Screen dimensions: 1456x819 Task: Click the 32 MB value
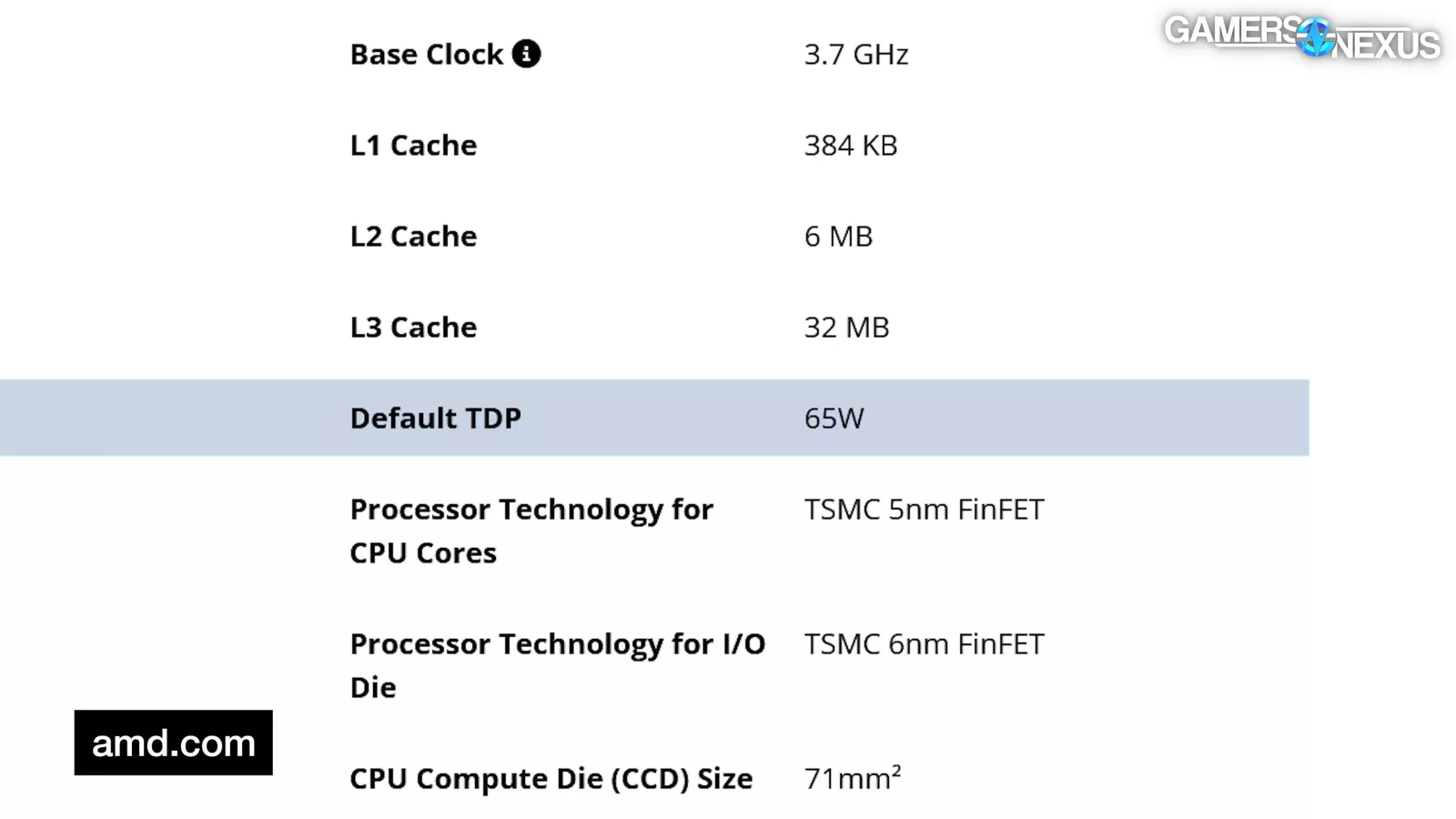846,328
